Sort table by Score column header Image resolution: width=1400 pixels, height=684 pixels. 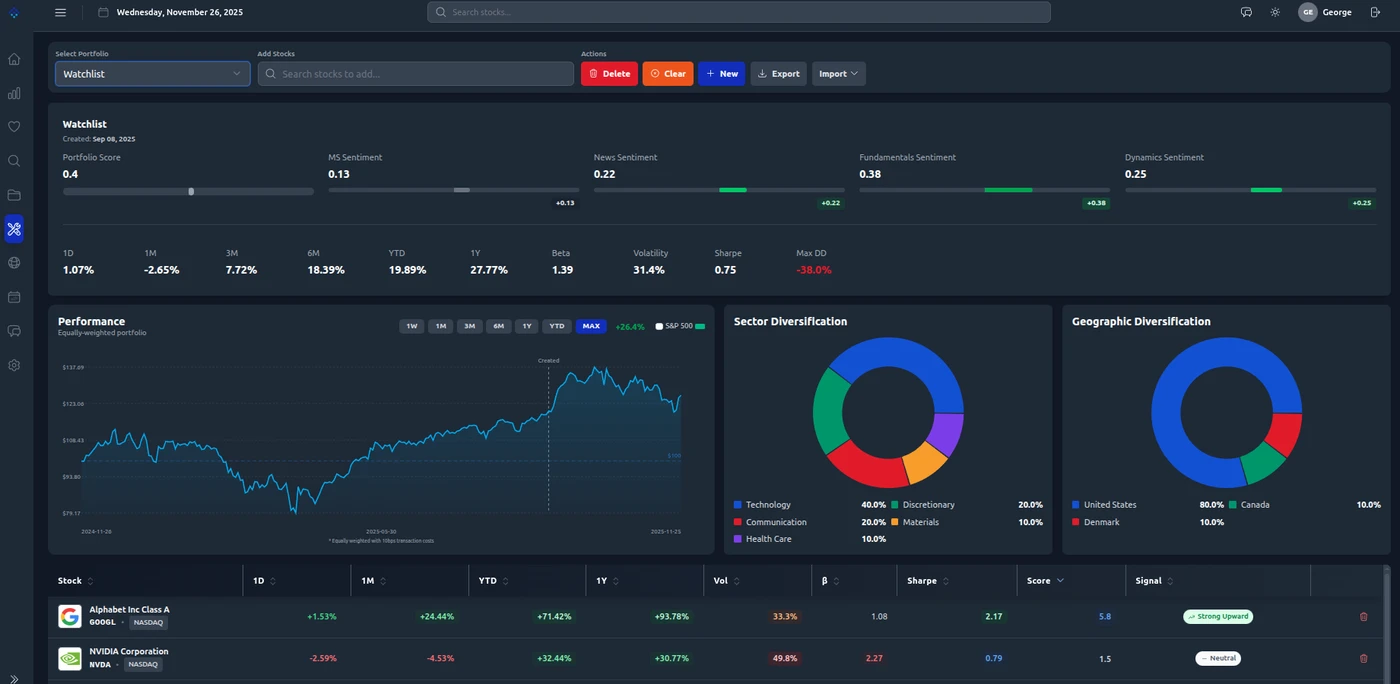pos(1045,581)
